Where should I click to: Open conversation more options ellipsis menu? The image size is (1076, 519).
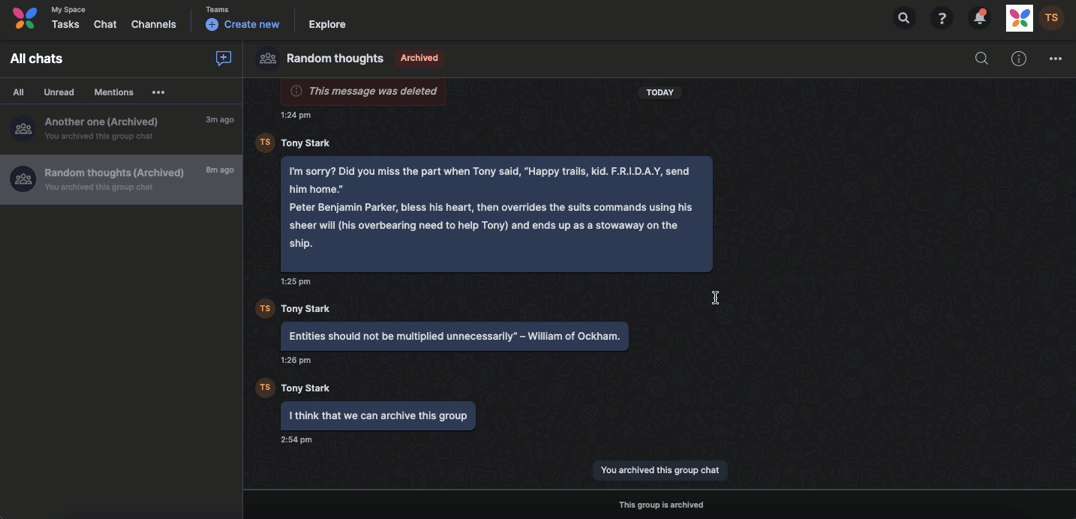1055,58
